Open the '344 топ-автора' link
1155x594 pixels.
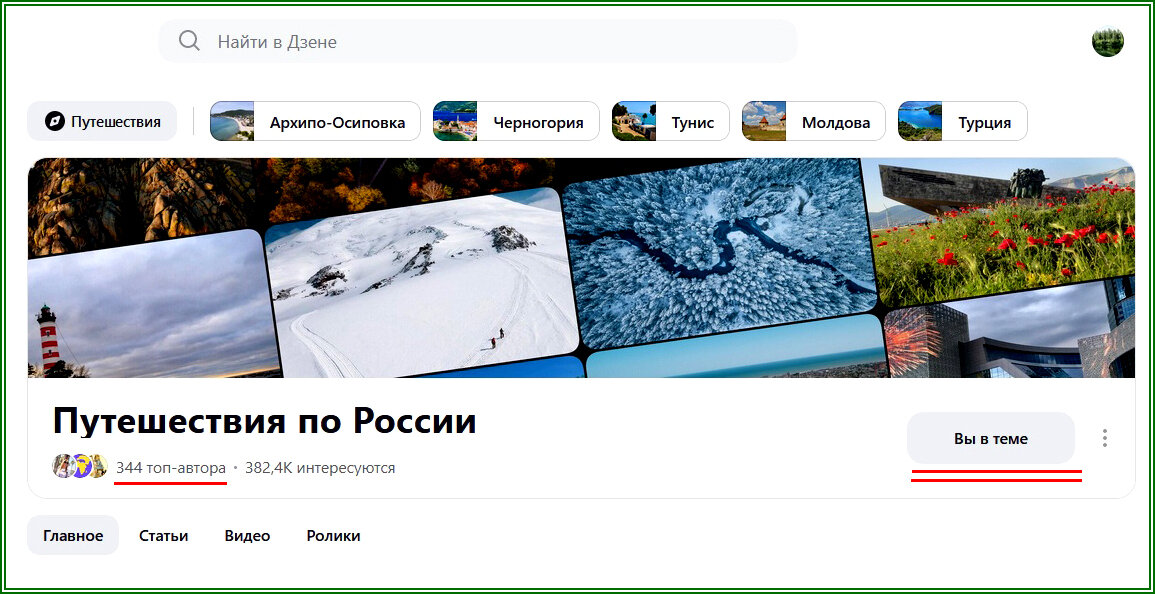pos(170,467)
